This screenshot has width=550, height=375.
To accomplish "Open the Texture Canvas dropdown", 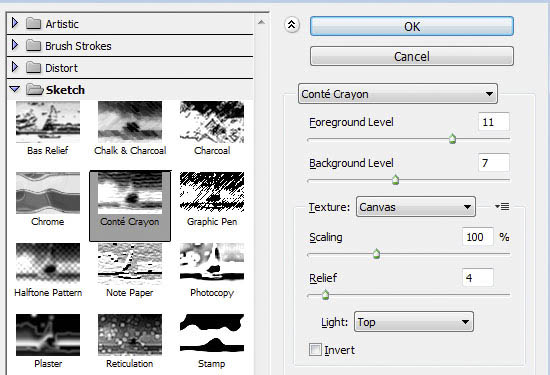I will click(x=416, y=207).
